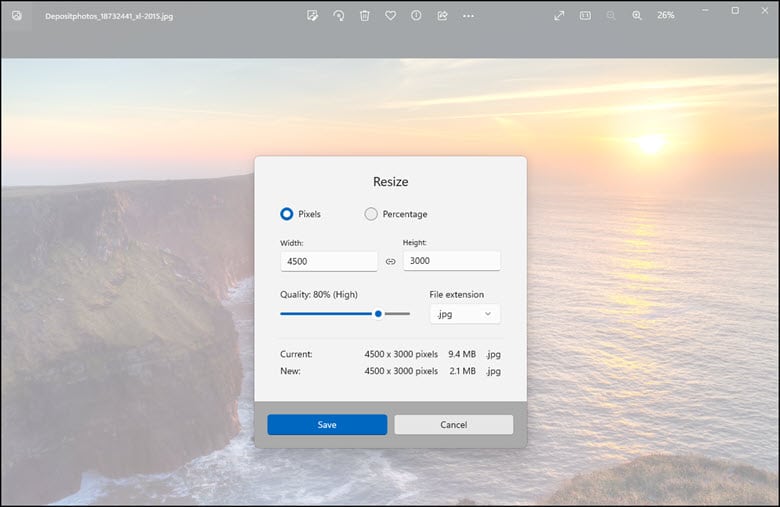The image size is (780, 507).
Task: Mark photo as favorite with heart icon
Action: click(x=390, y=15)
